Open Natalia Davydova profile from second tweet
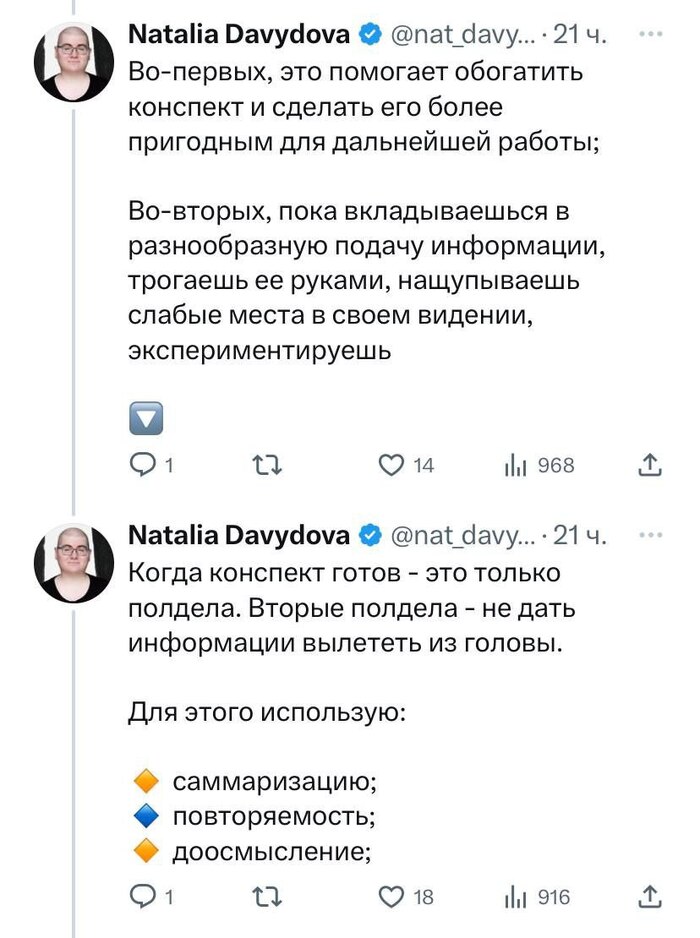Viewport: 700px width, 938px height. tap(239, 535)
